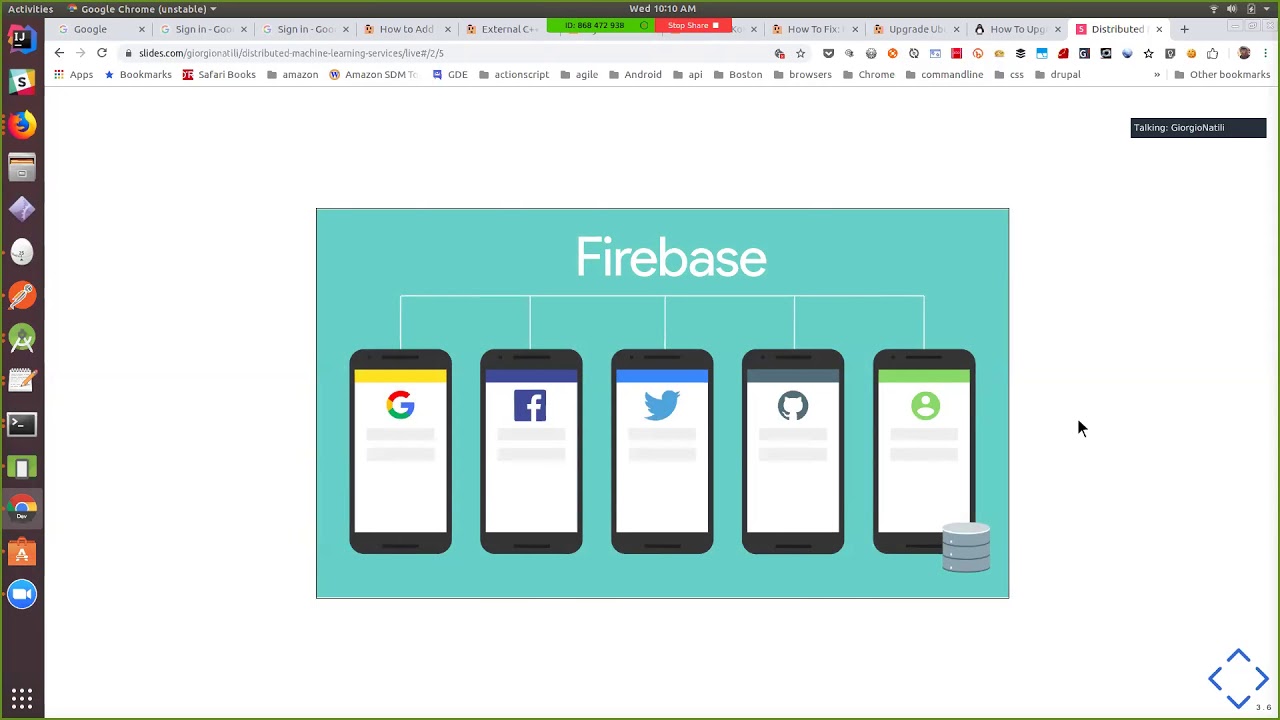Switch to the How To Fix tab
The image size is (1280, 720).
pos(813,29)
